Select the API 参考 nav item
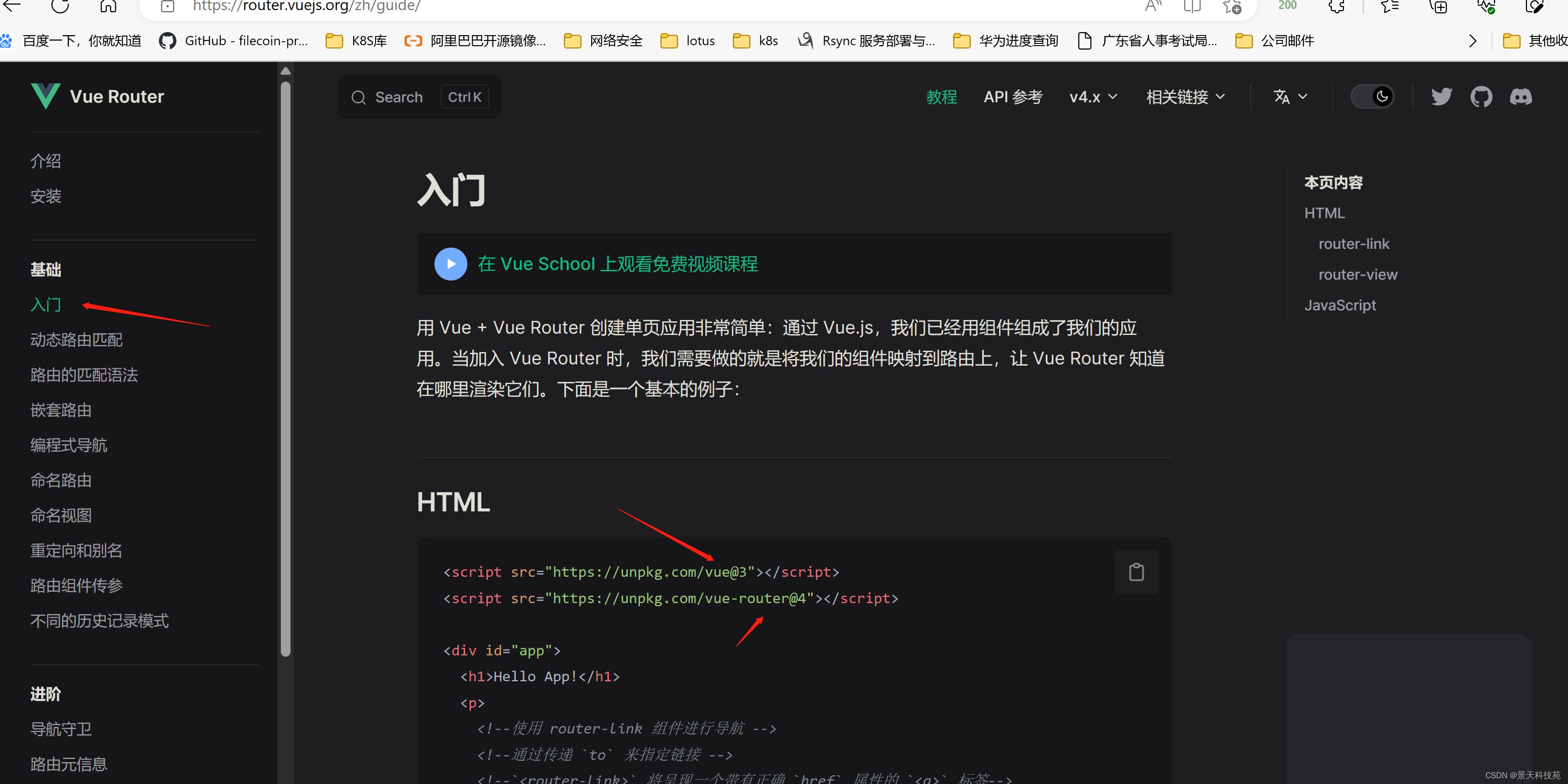1568x784 pixels. (x=1013, y=97)
